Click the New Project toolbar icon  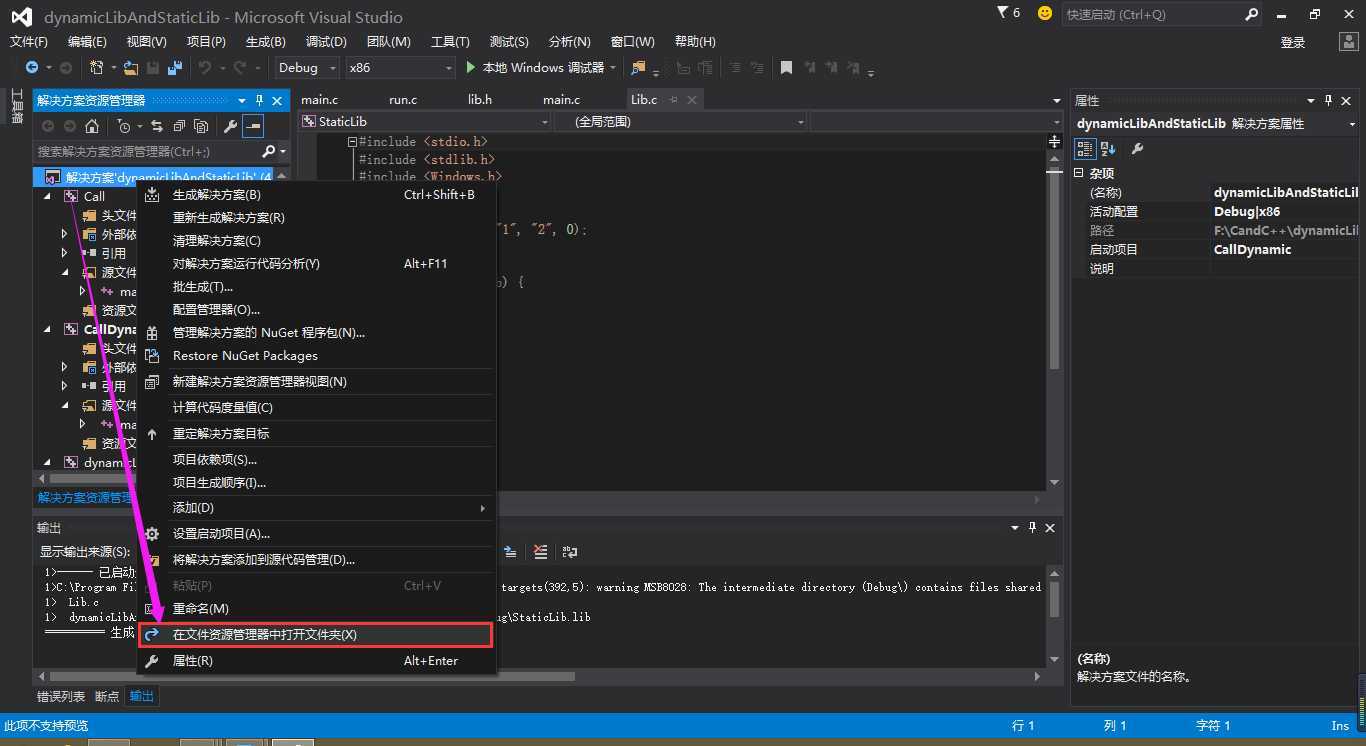pos(97,67)
